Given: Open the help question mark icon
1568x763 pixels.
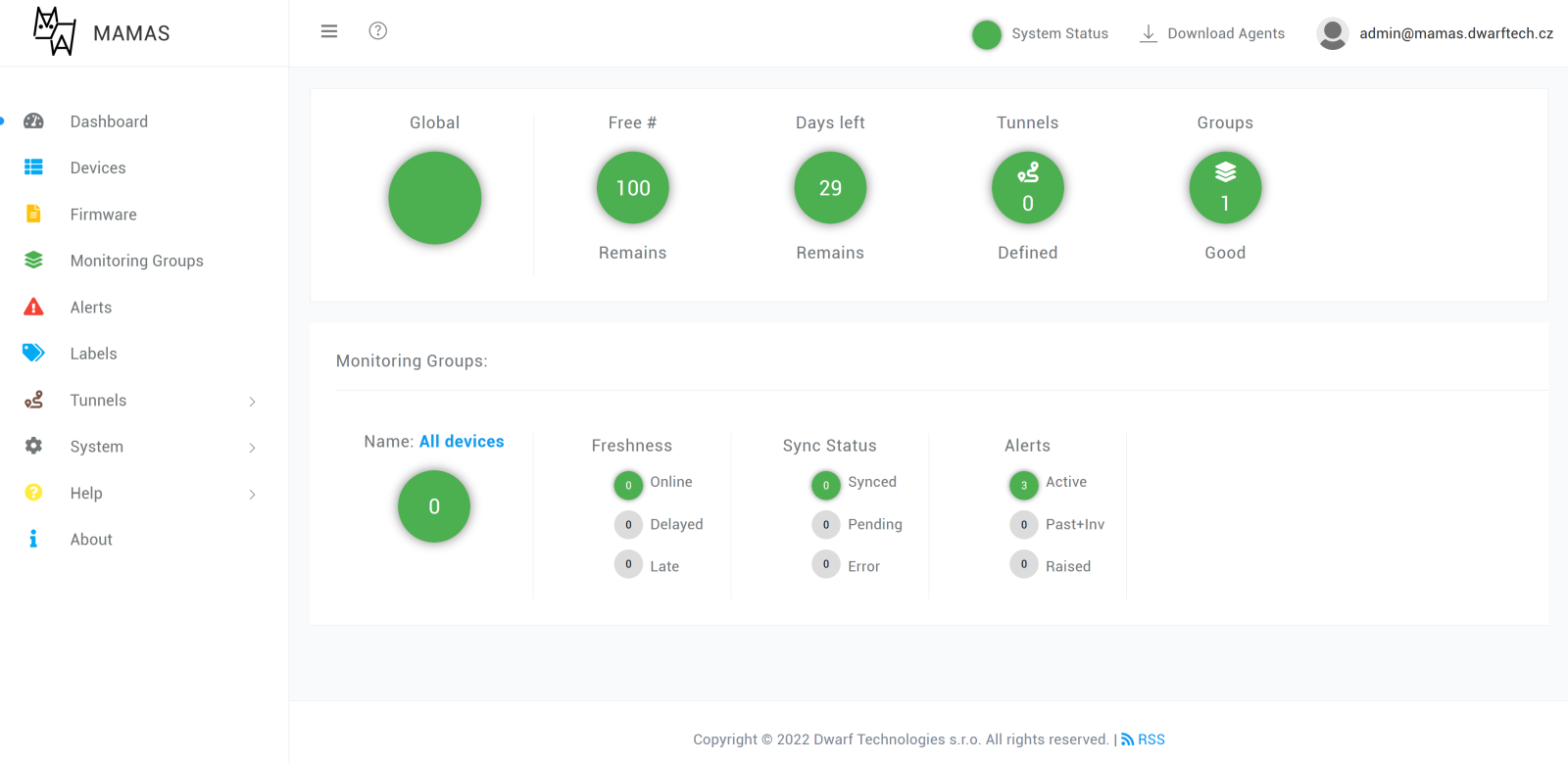Looking at the screenshot, I should click(x=378, y=31).
